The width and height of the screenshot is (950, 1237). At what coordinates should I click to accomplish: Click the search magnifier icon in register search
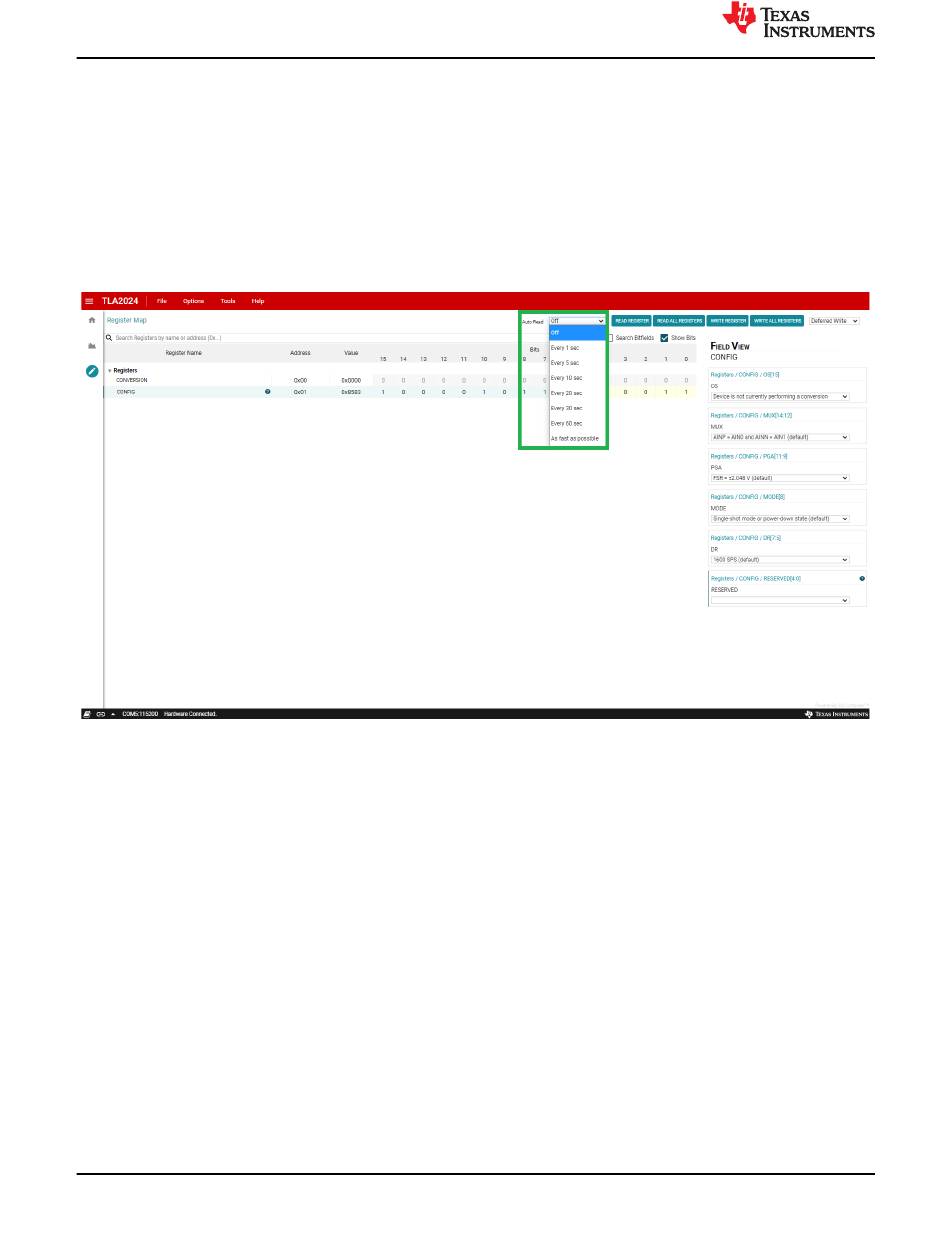109,338
